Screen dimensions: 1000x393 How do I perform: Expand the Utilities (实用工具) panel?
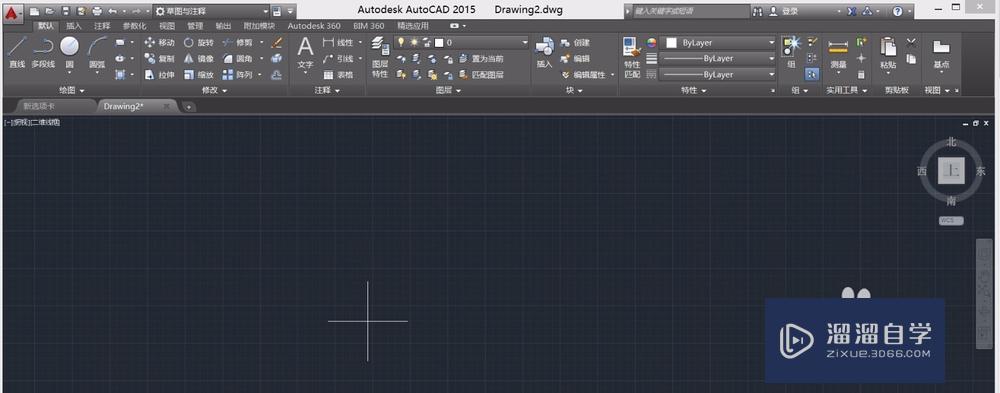pos(846,91)
